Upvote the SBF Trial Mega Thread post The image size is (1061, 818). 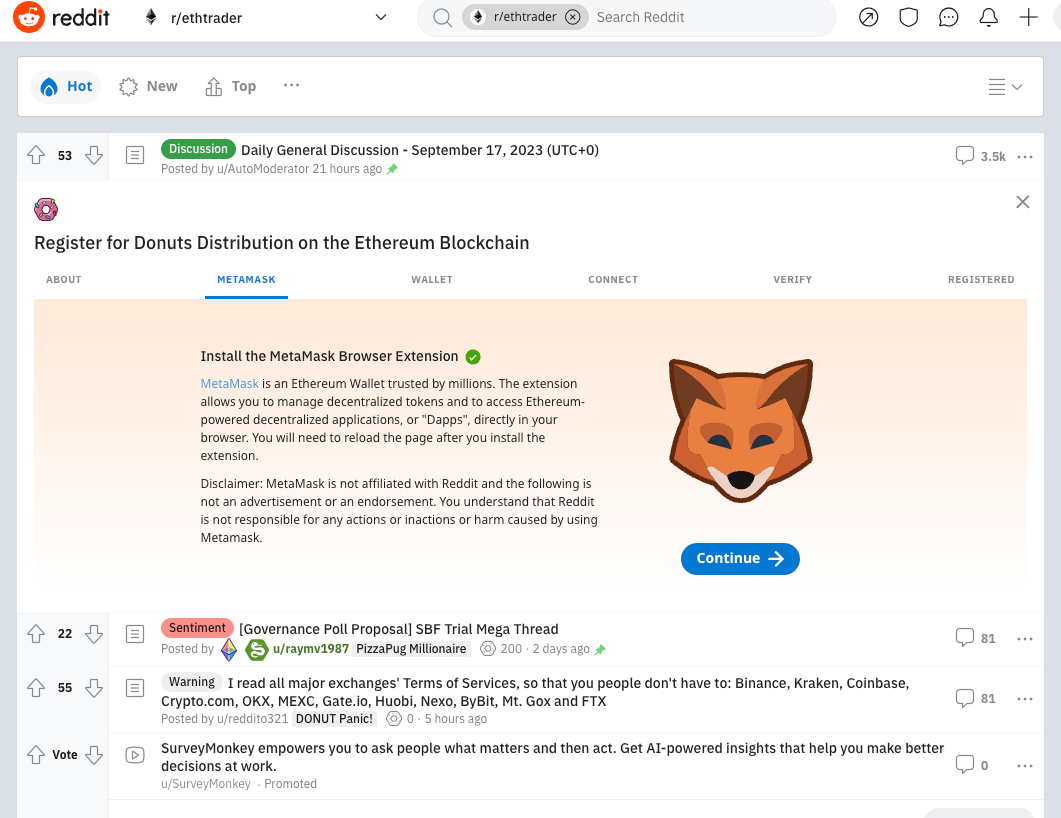pos(36,634)
